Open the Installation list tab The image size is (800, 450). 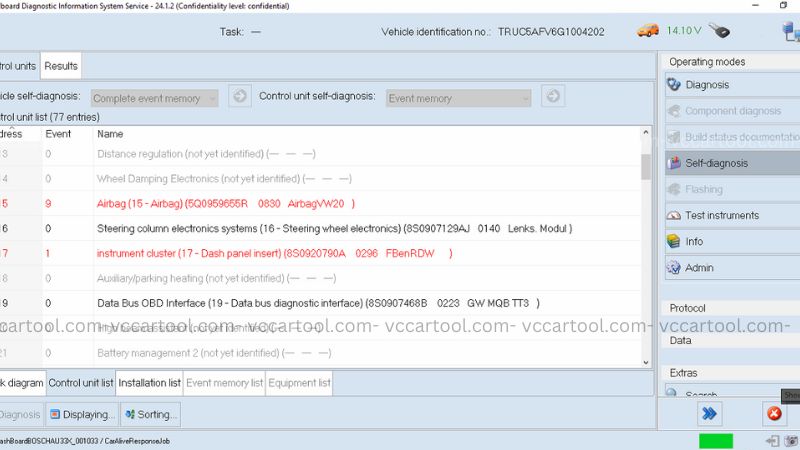149,383
